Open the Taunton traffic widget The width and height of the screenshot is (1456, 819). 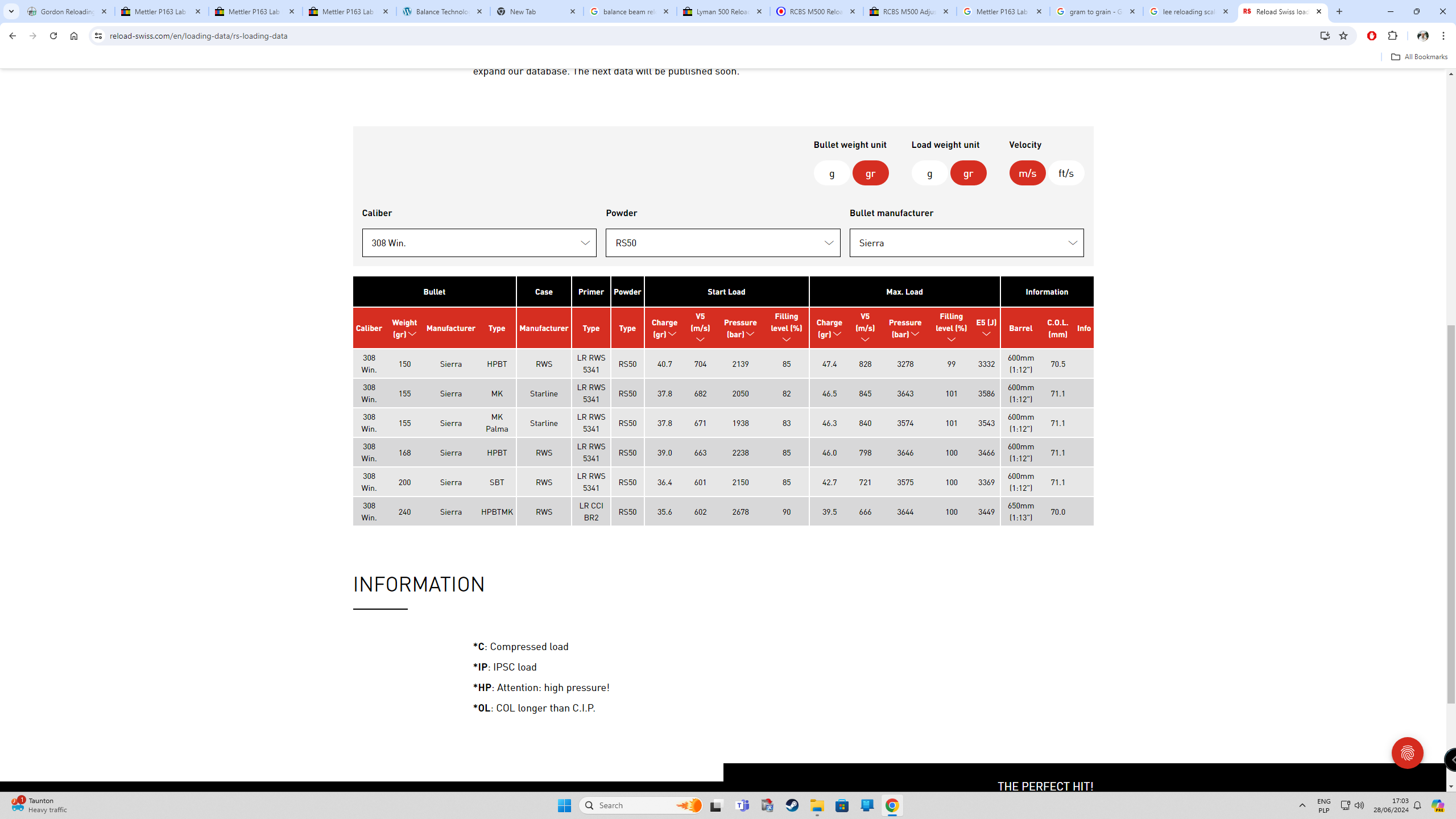tap(39, 805)
